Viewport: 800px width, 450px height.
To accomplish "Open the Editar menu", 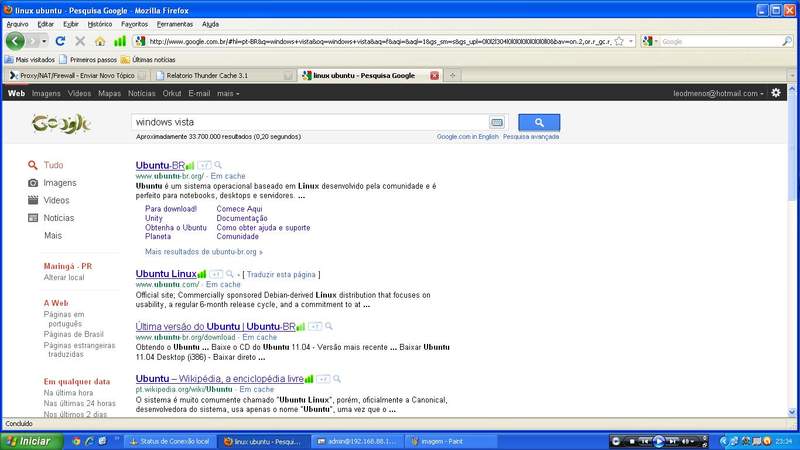I will point(45,24).
